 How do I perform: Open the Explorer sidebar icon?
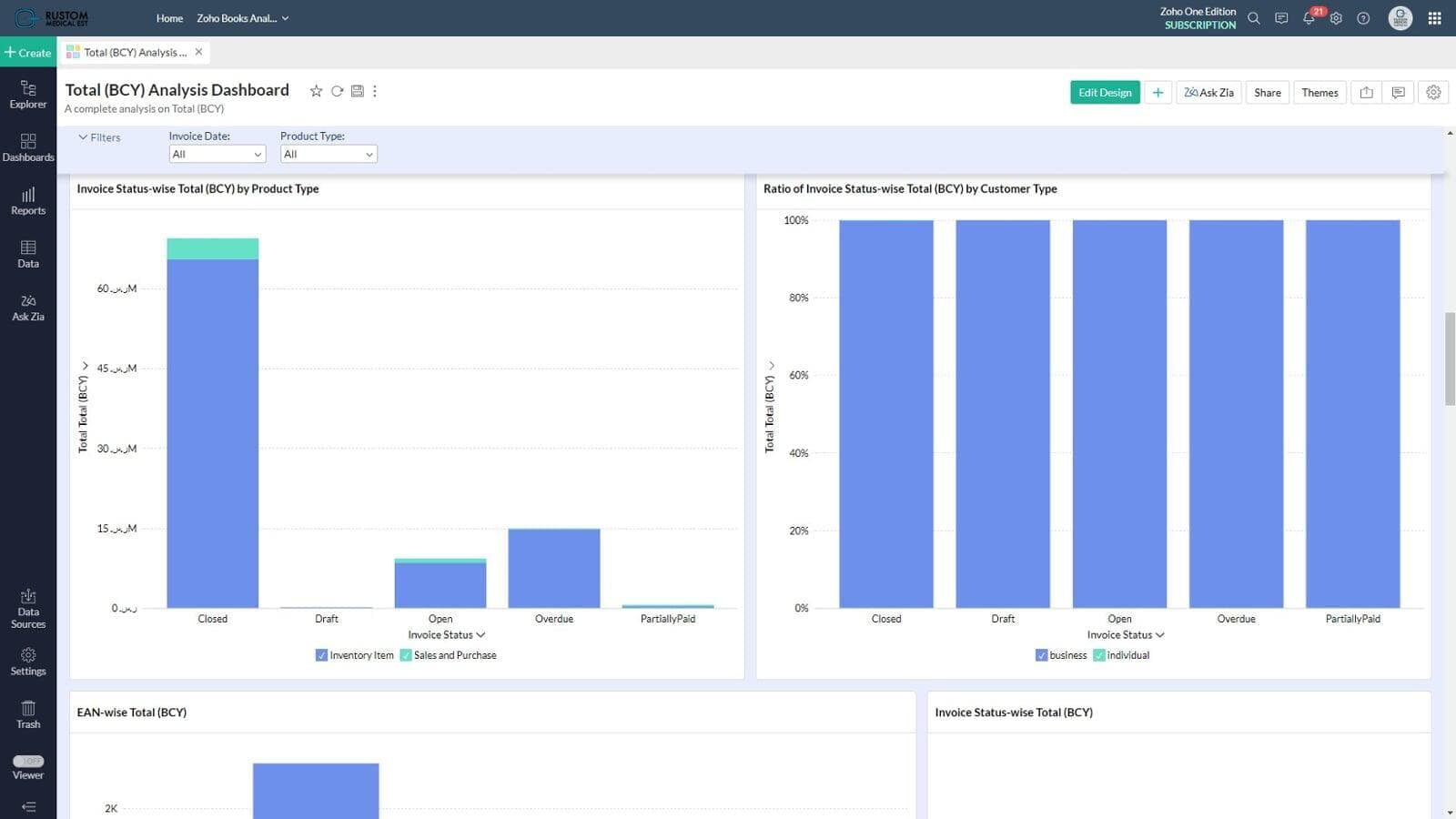[x=28, y=95]
